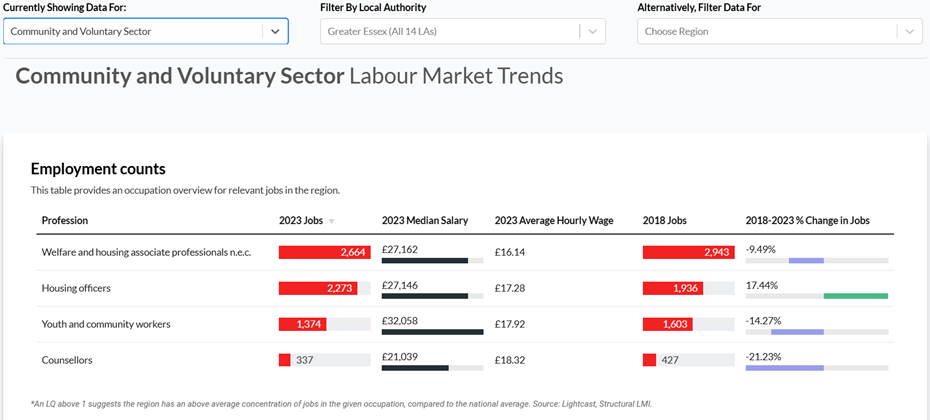Click the 2023 Average Hourly Wage header
The width and height of the screenshot is (930, 420).
pyautogui.click(x=553, y=220)
